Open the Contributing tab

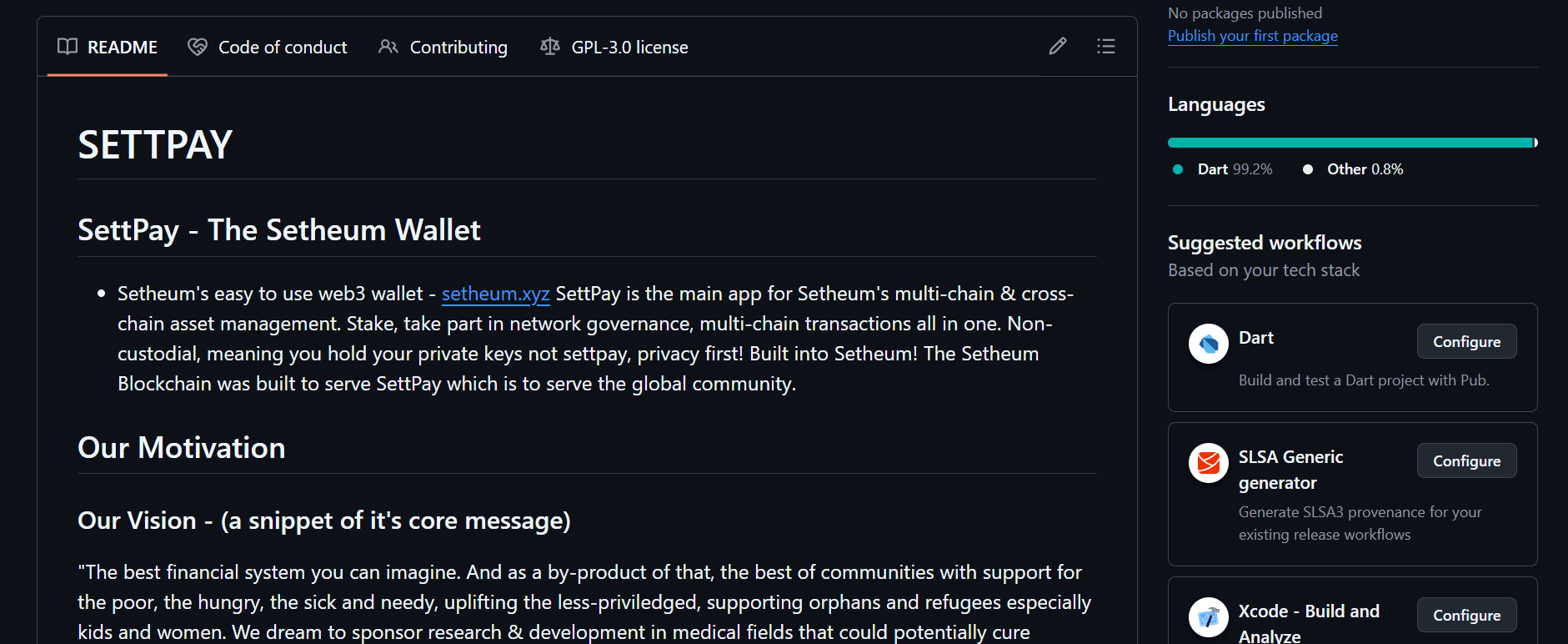[x=443, y=48]
